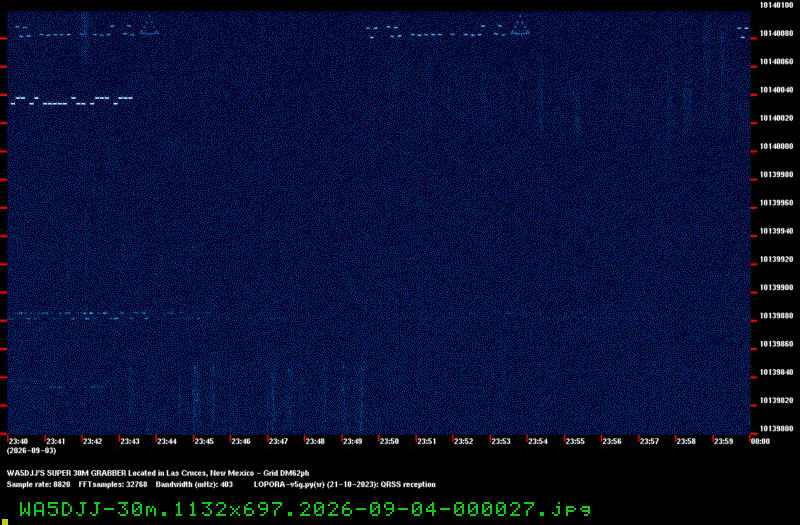The image size is (800, 525).
Task: Click the faint signal trace near 10139880
Action: click(112, 315)
